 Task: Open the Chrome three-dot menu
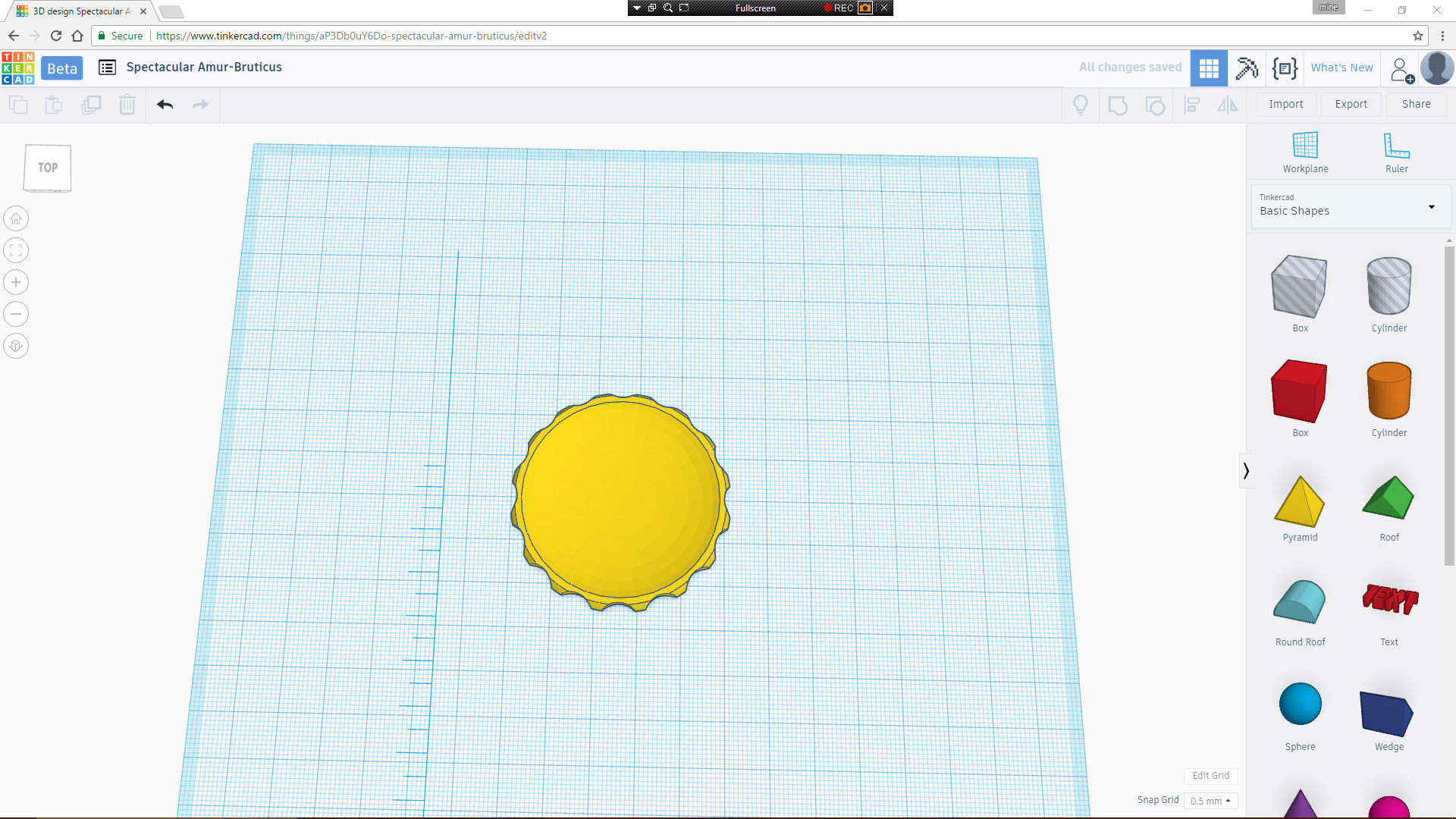1443,36
